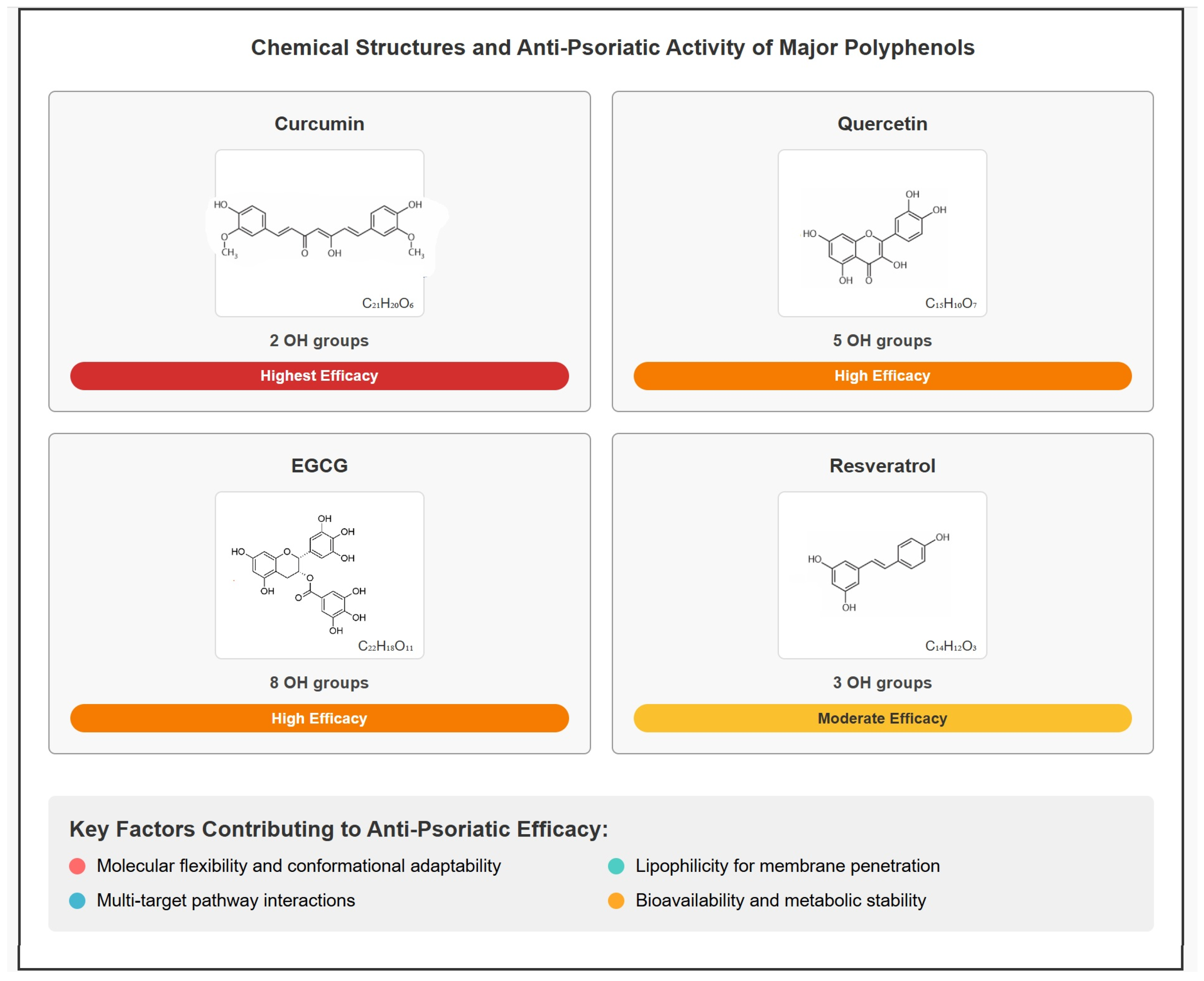Click the '8 OH groups' label

pos(319,683)
